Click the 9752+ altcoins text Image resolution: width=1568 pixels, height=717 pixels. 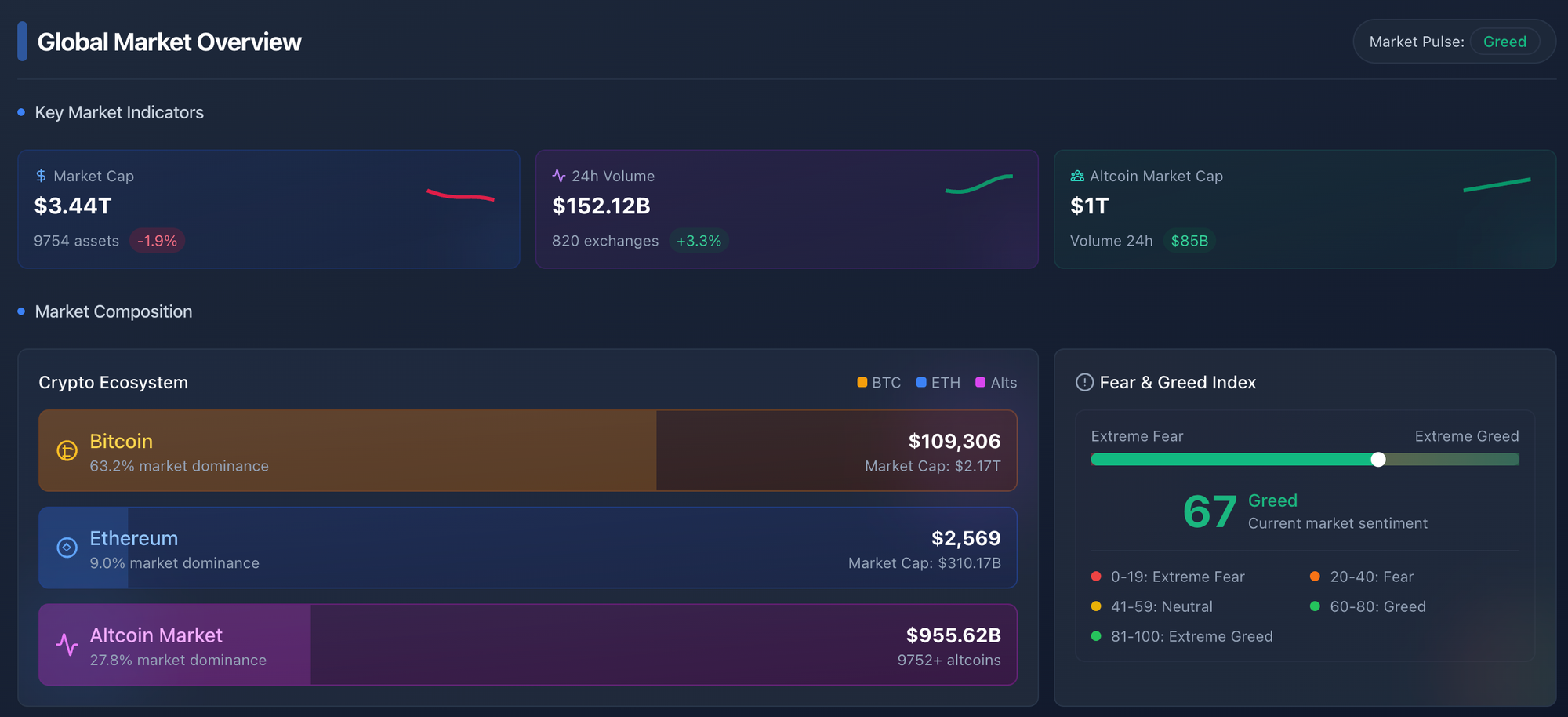click(x=949, y=661)
